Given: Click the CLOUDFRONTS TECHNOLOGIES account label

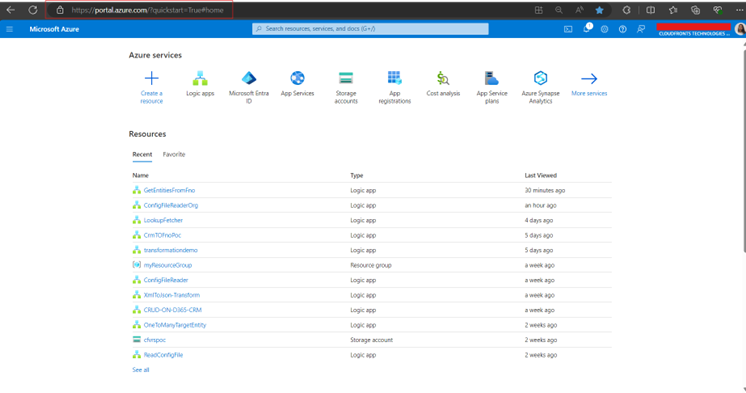Looking at the screenshot, I should point(694,33).
